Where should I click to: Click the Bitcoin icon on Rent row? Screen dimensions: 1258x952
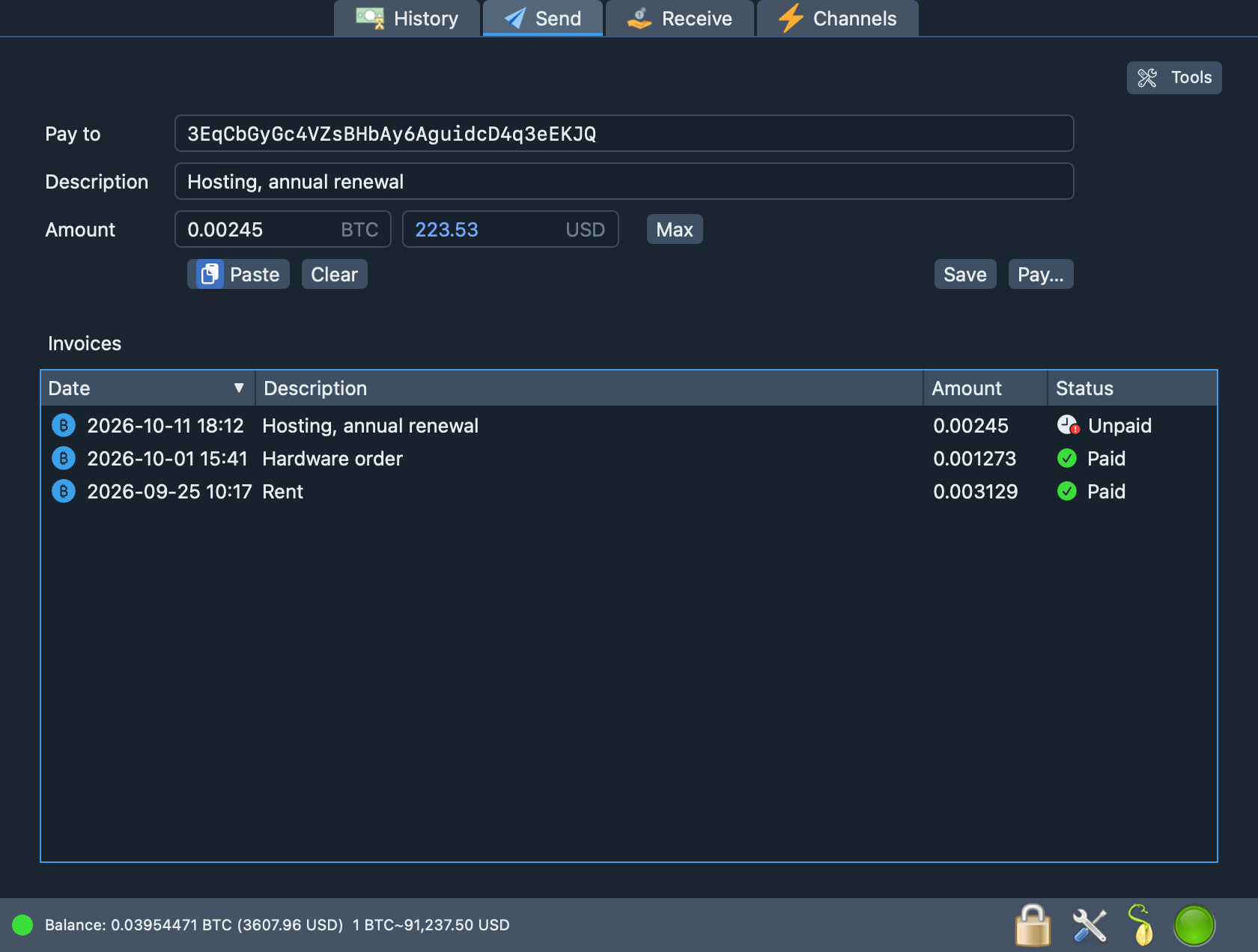point(64,491)
